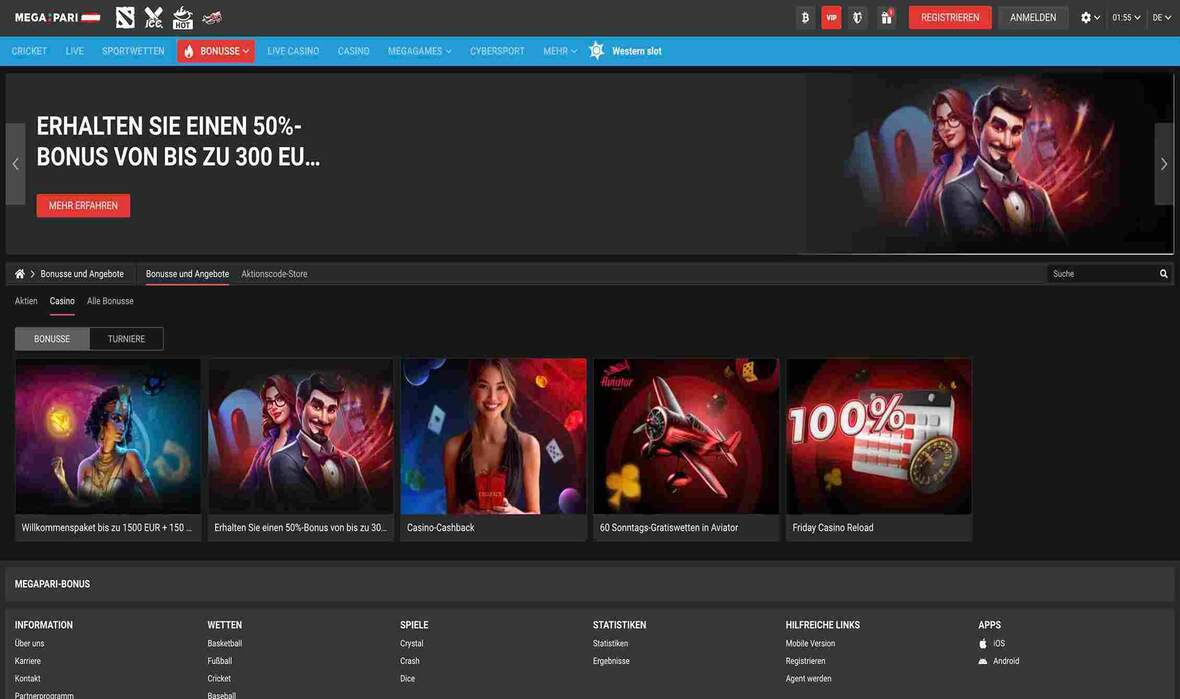The height and width of the screenshot is (699, 1180).
Task: Click the HOT promotions icon
Action: 180,15
